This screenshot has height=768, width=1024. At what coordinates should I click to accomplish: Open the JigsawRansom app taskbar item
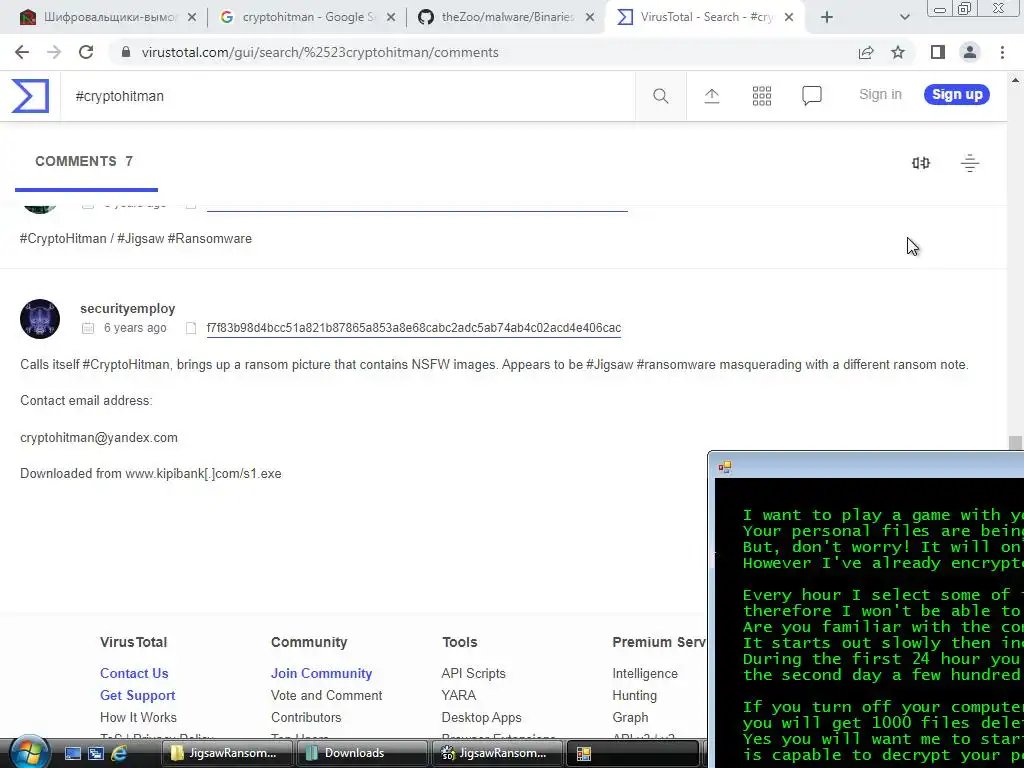pos(497,753)
